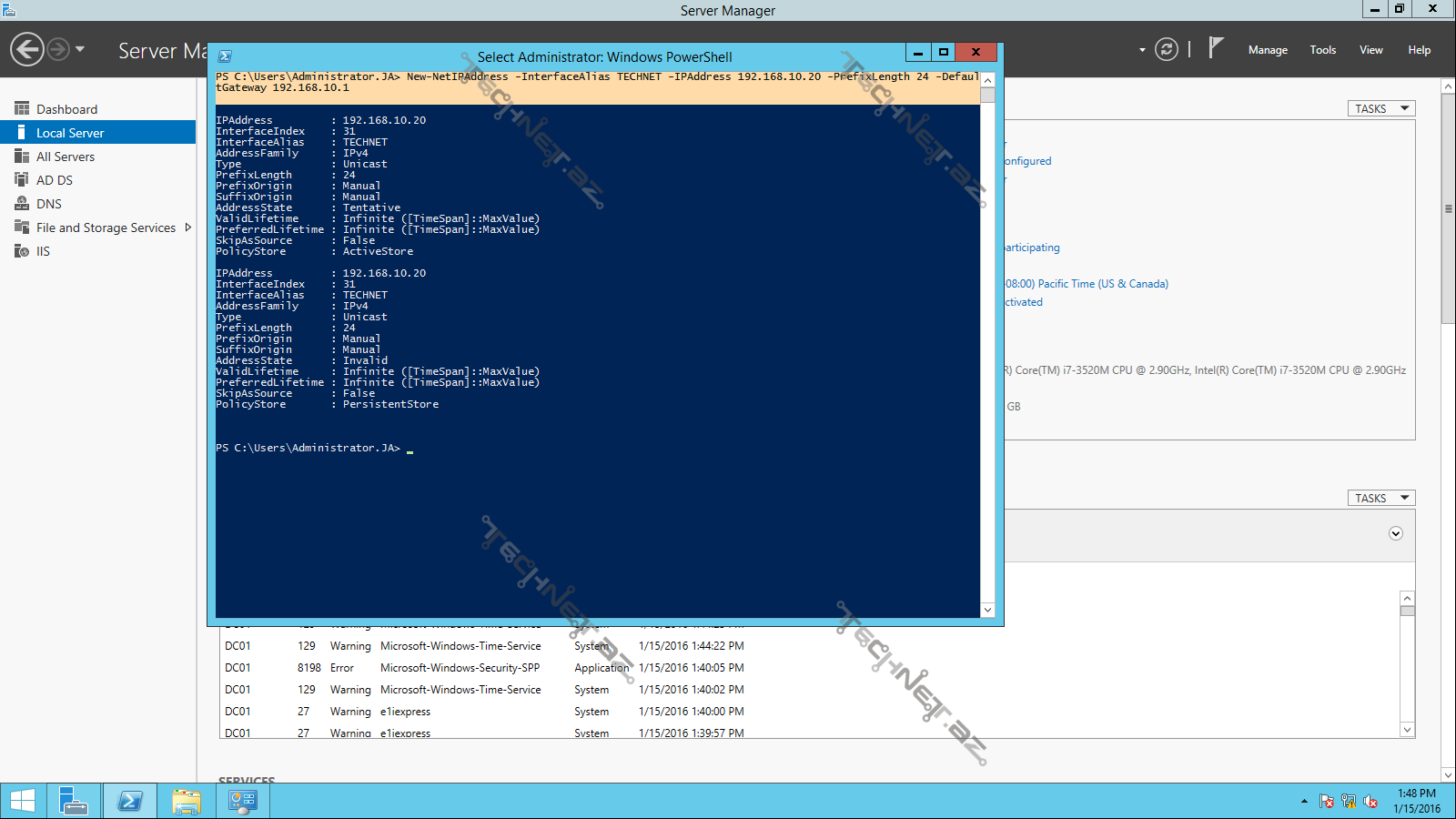1456x819 pixels.
Task: Click the PowerShell window title bar icon
Action: pyautogui.click(x=225, y=56)
